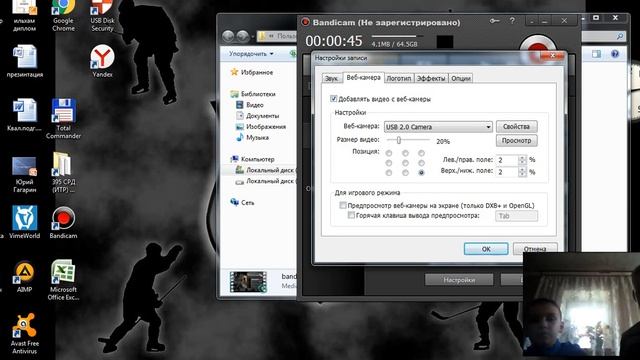Increase Верх./ниж. поле spinner value

pos(522,170)
